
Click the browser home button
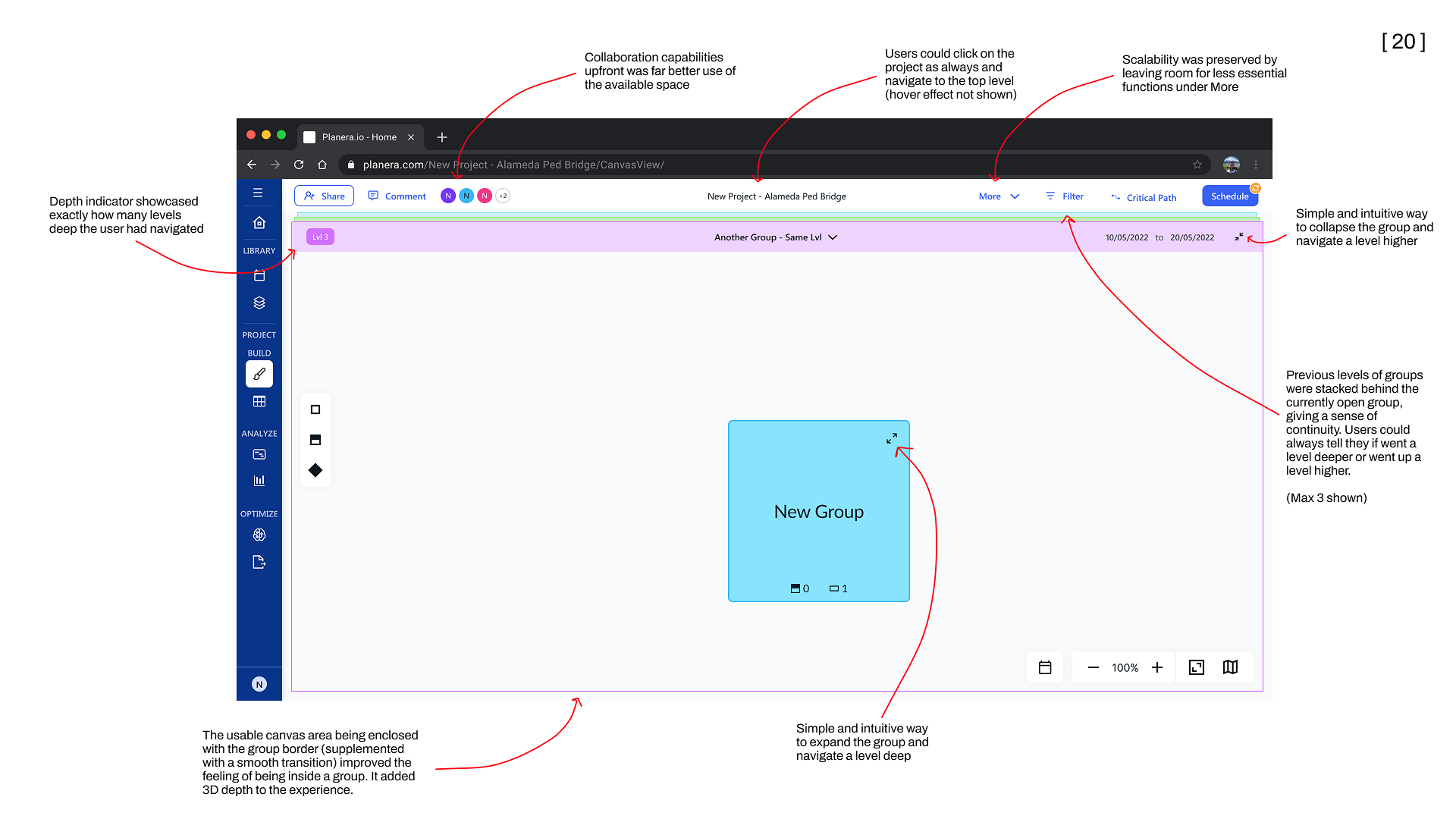(x=322, y=165)
